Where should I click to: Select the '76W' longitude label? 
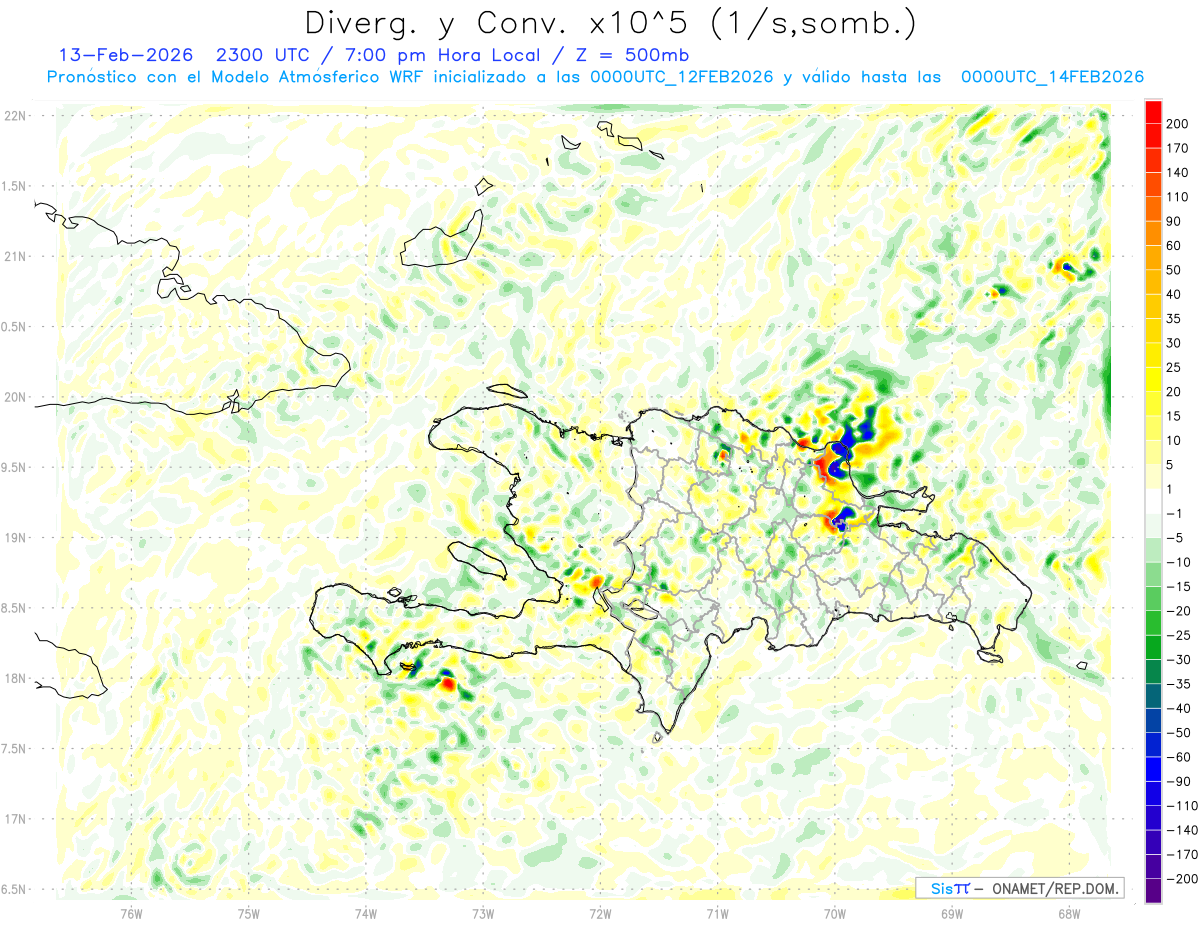(x=131, y=913)
